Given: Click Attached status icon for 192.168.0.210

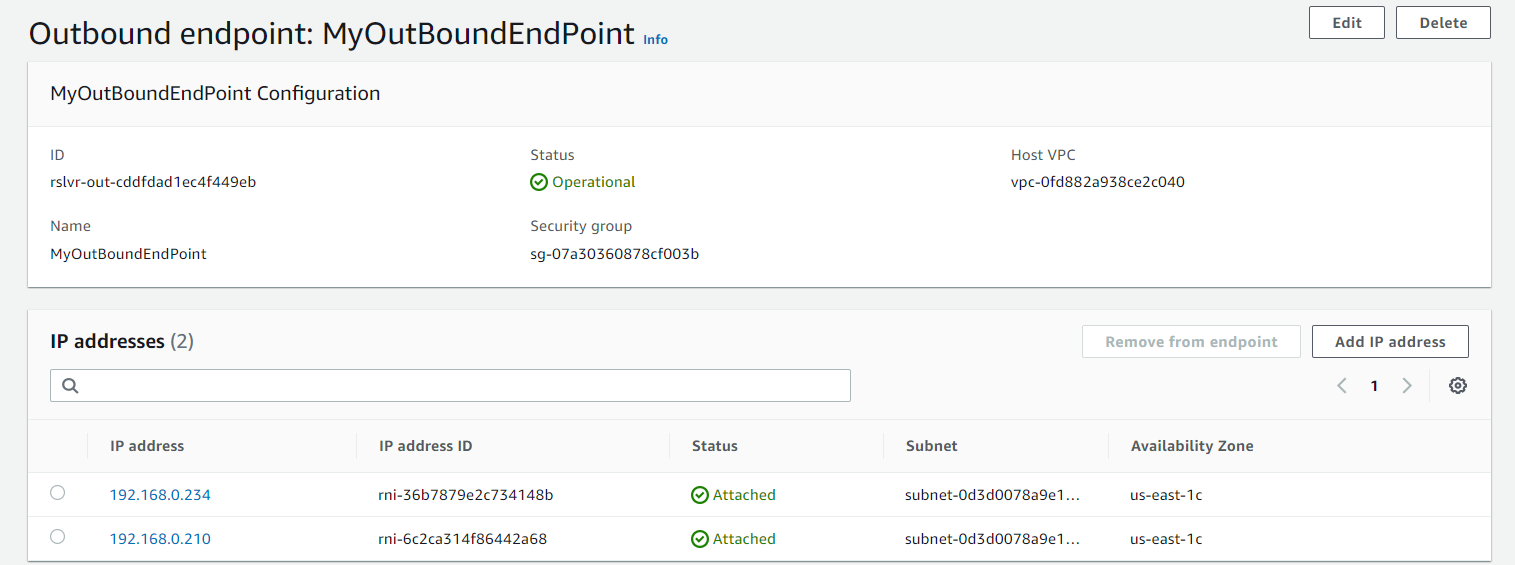Looking at the screenshot, I should click(x=700, y=539).
